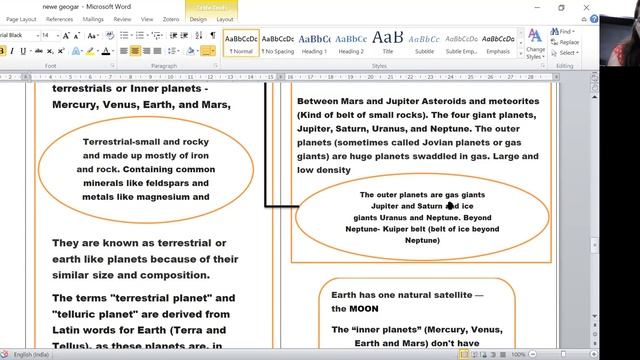640x360 pixels.
Task: Click the Grow Font icon
Action: [x=66, y=36]
